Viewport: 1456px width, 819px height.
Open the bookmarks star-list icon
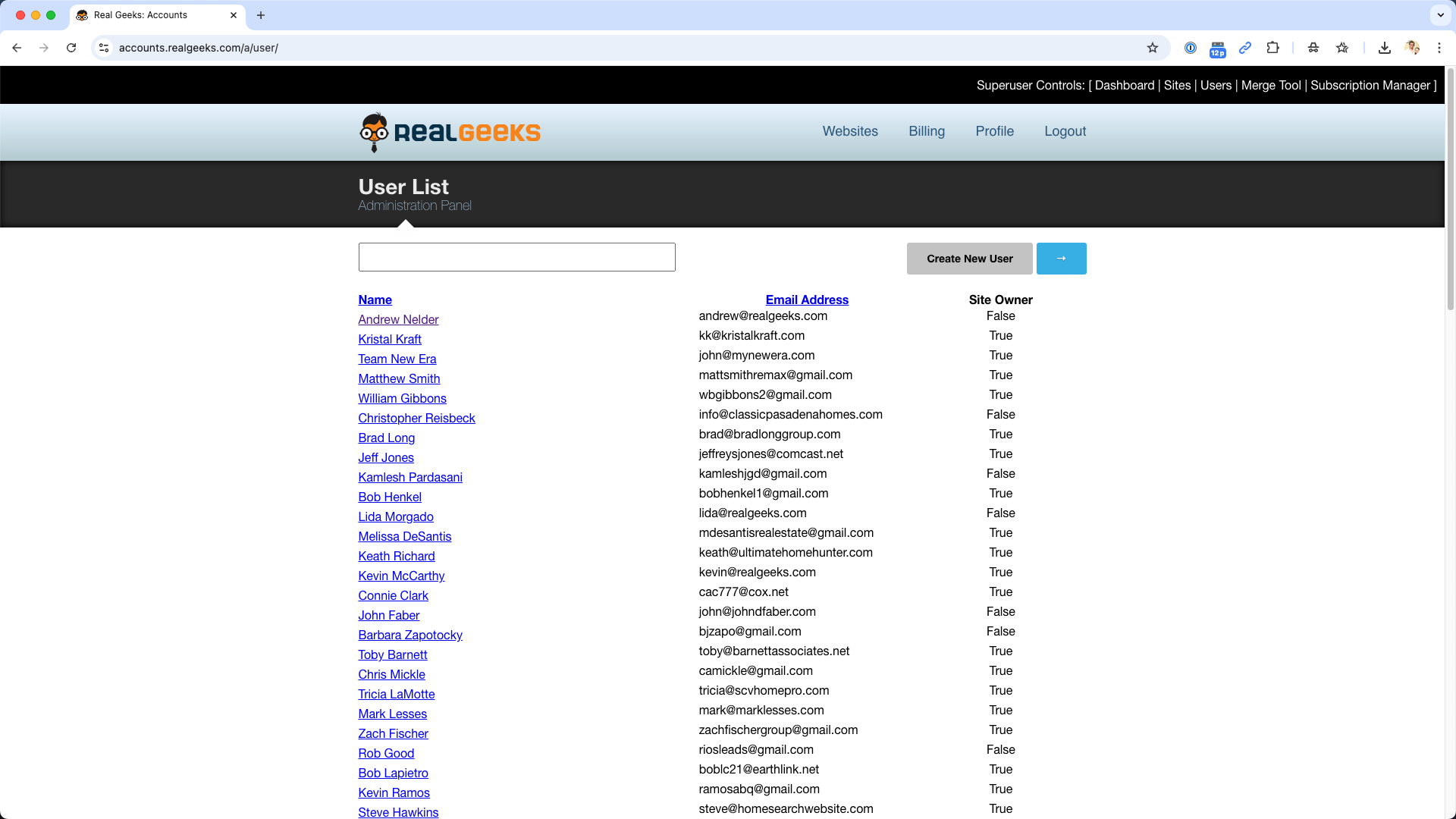(1342, 48)
